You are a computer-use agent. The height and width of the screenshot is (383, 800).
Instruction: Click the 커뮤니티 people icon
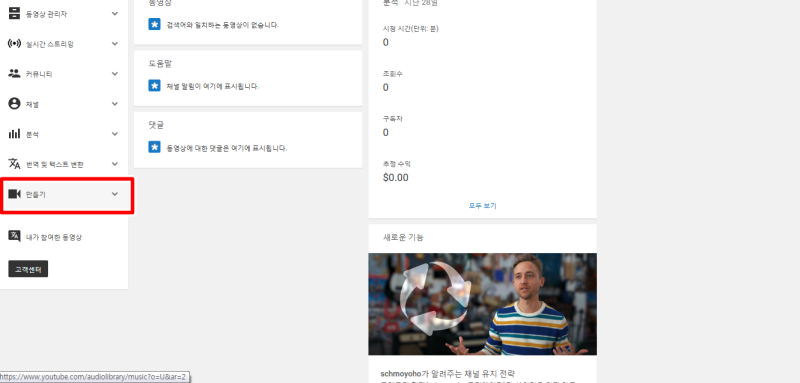[x=14, y=73]
